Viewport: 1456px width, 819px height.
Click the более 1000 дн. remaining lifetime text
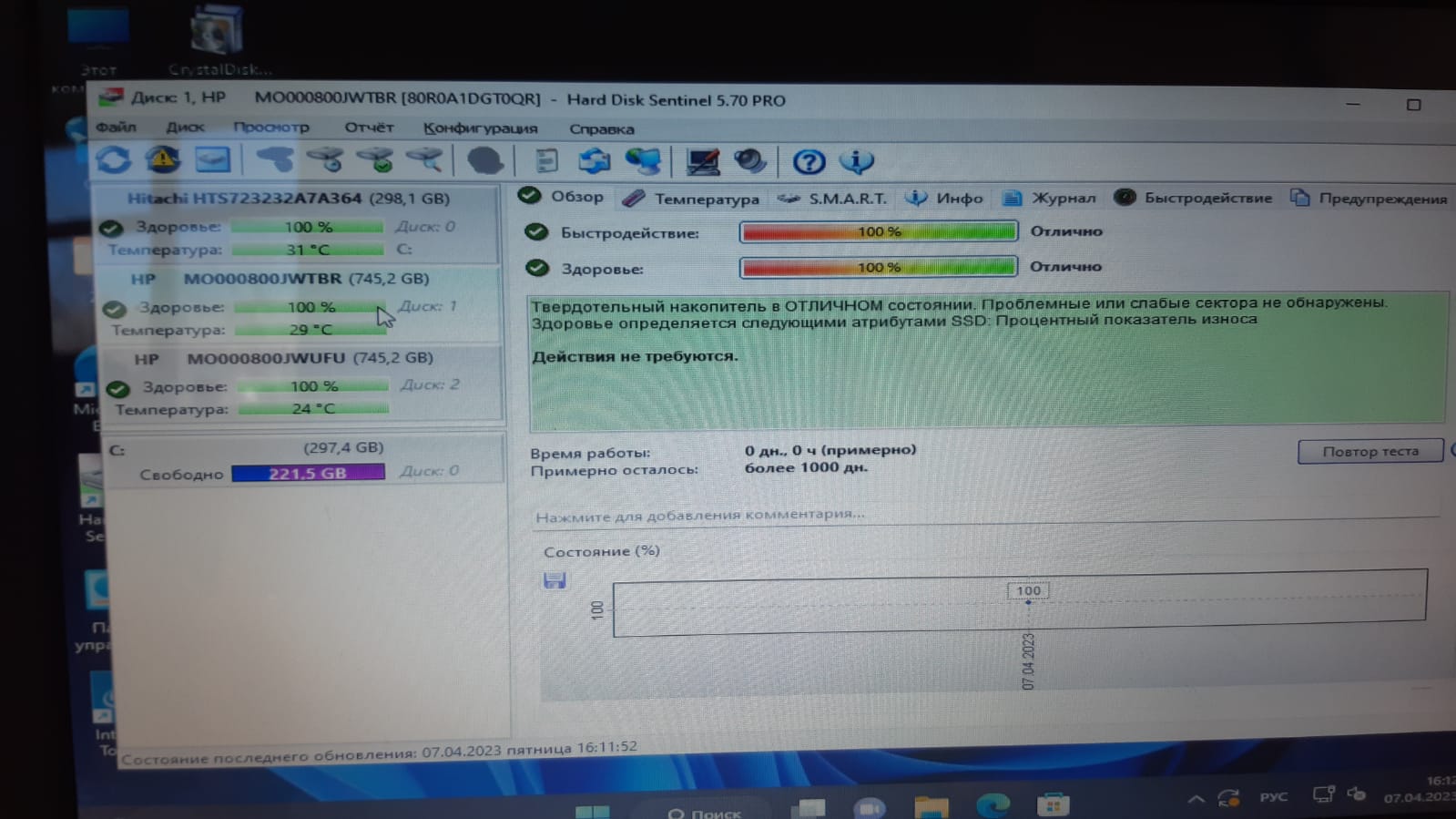pos(806,467)
